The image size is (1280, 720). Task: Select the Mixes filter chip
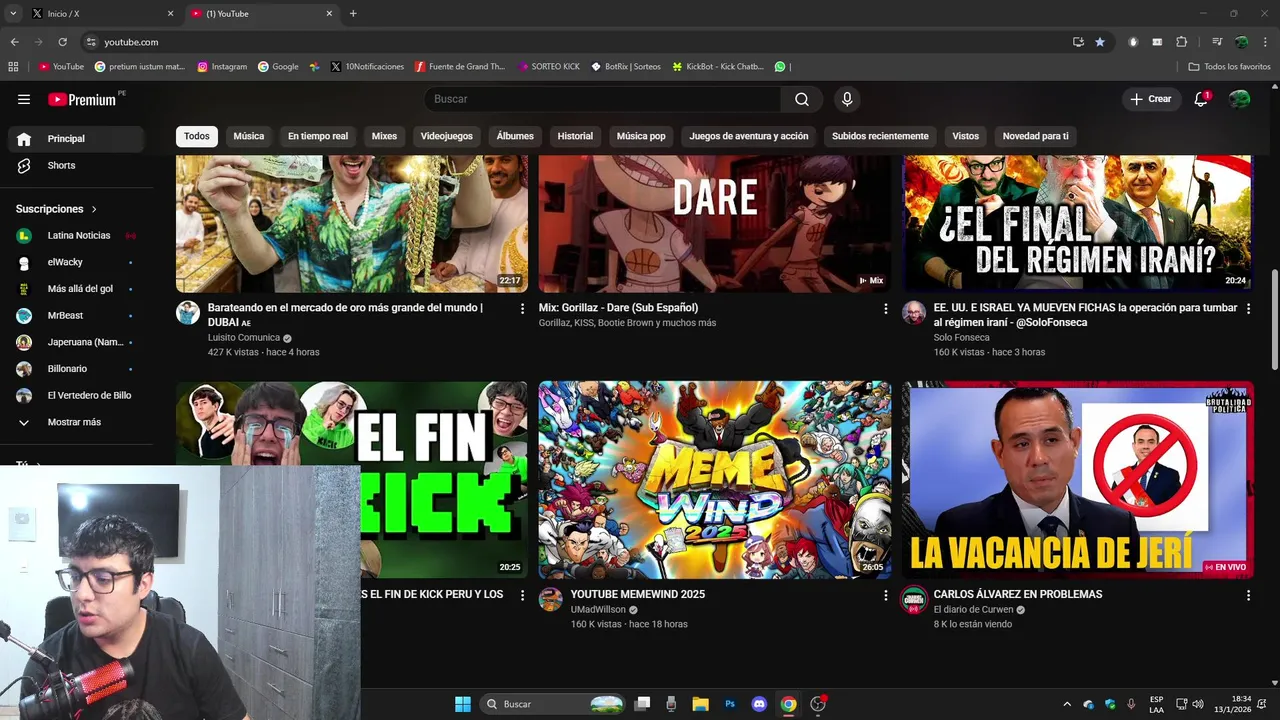pos(384,136)
